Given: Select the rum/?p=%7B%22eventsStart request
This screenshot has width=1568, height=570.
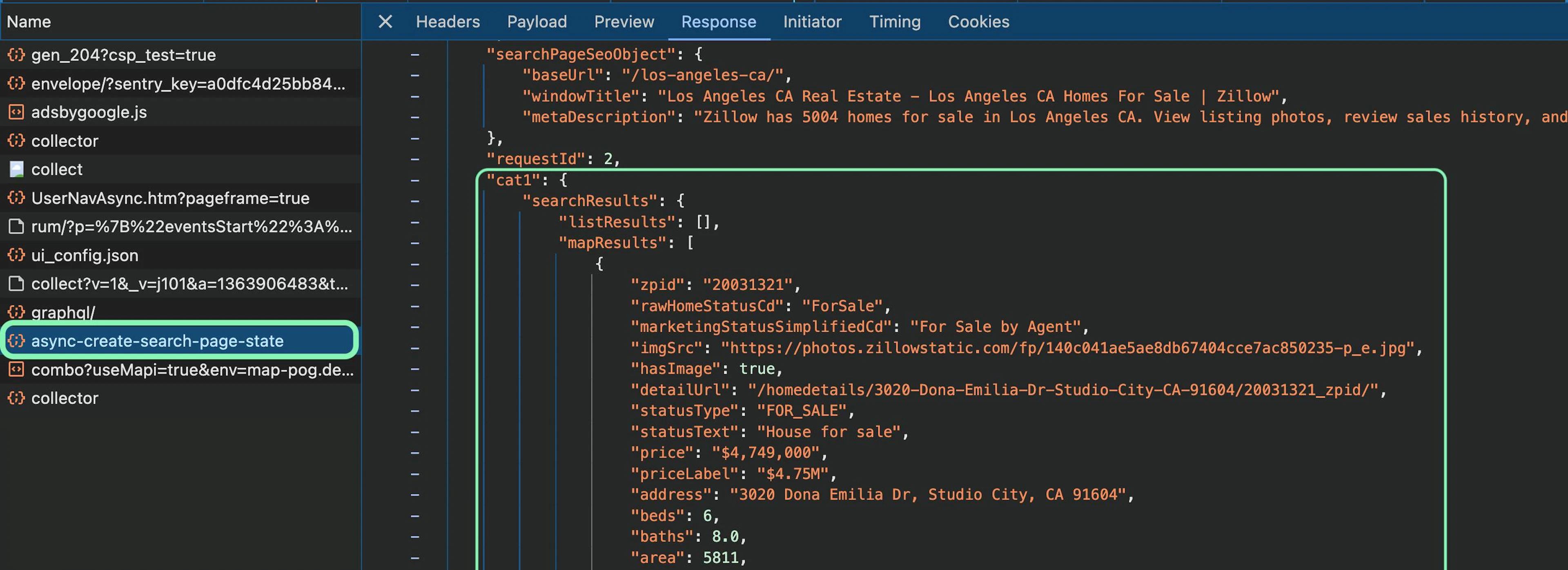Looking at the screenshot, I should coord(180,226).
